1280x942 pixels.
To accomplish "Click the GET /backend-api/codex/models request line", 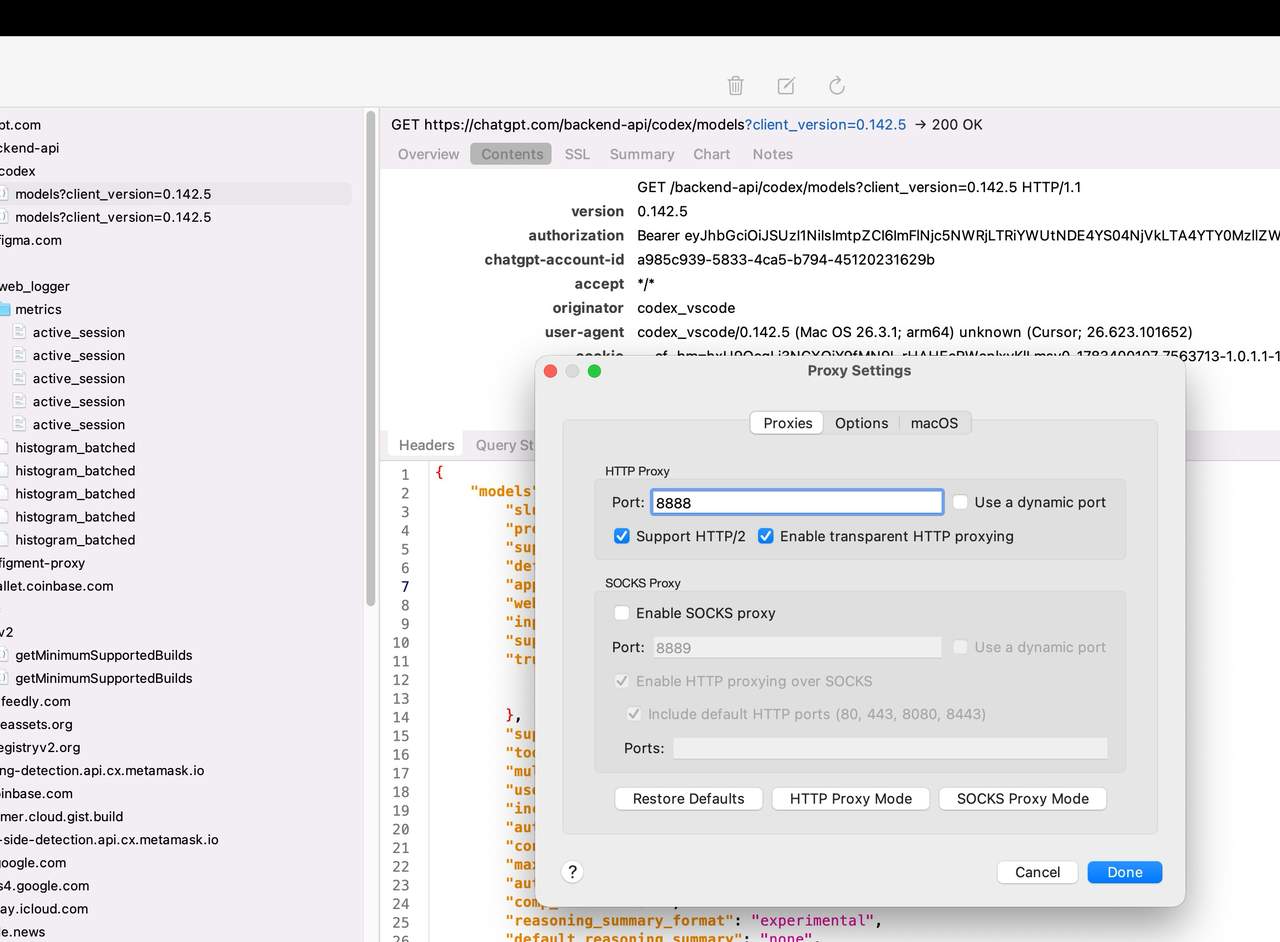I will pos(859,188).
